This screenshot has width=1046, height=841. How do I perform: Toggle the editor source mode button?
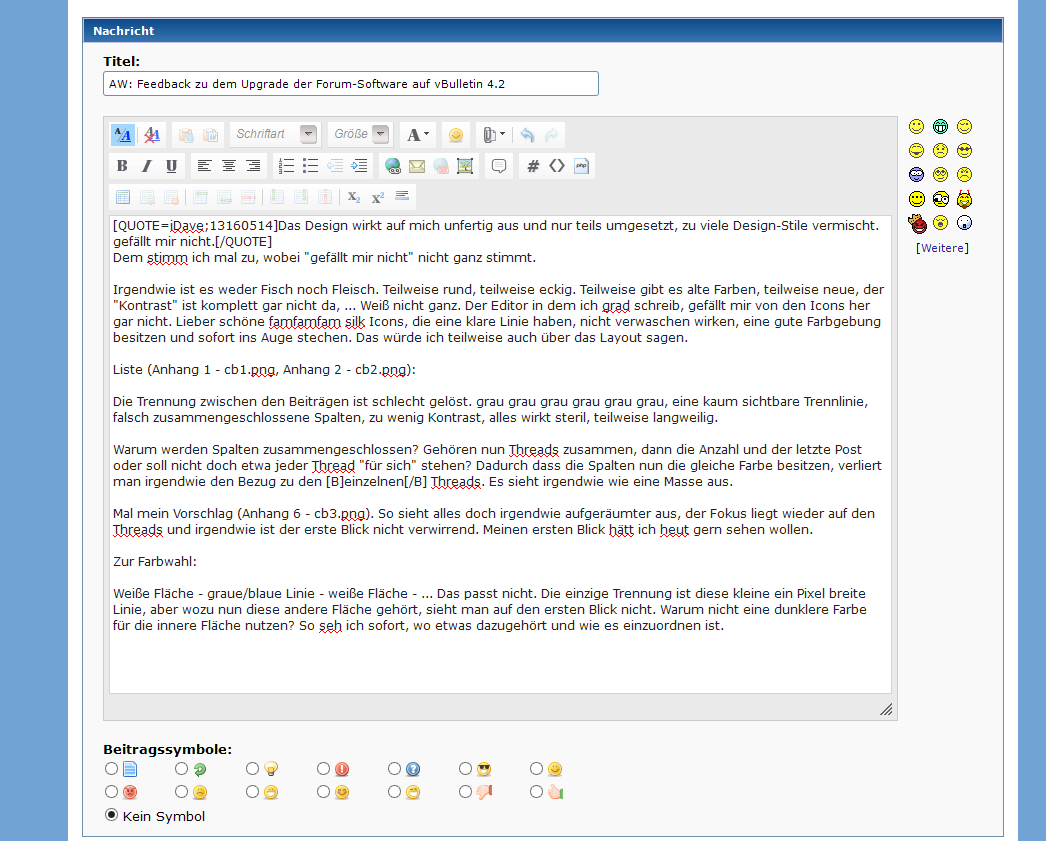pos(123,135)
